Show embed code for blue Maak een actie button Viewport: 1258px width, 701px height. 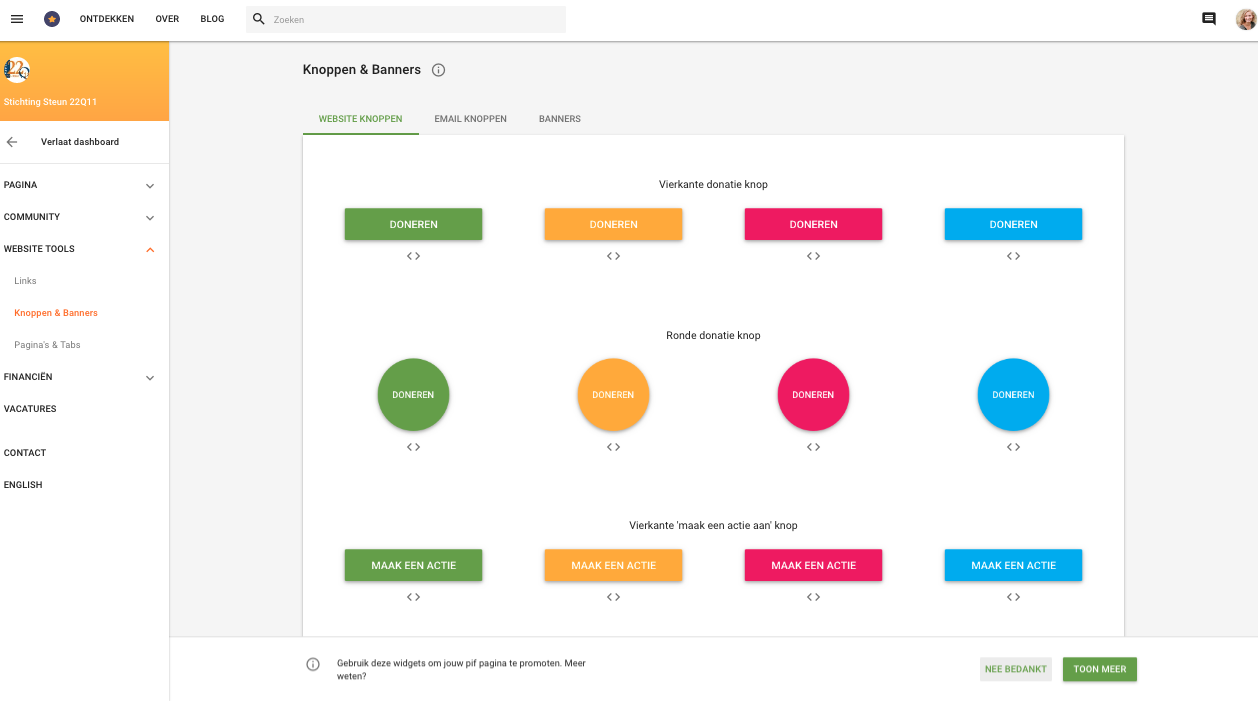pos(1013,597)
